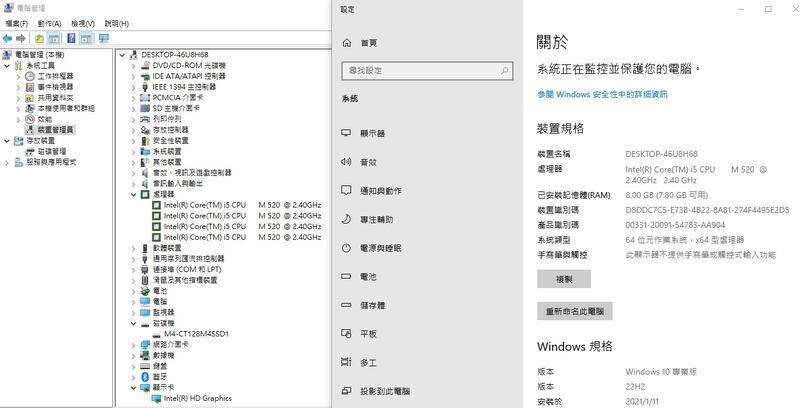Open 顯示器 display settings
Viewport: 800px width, 408px height.
[372, 133]
